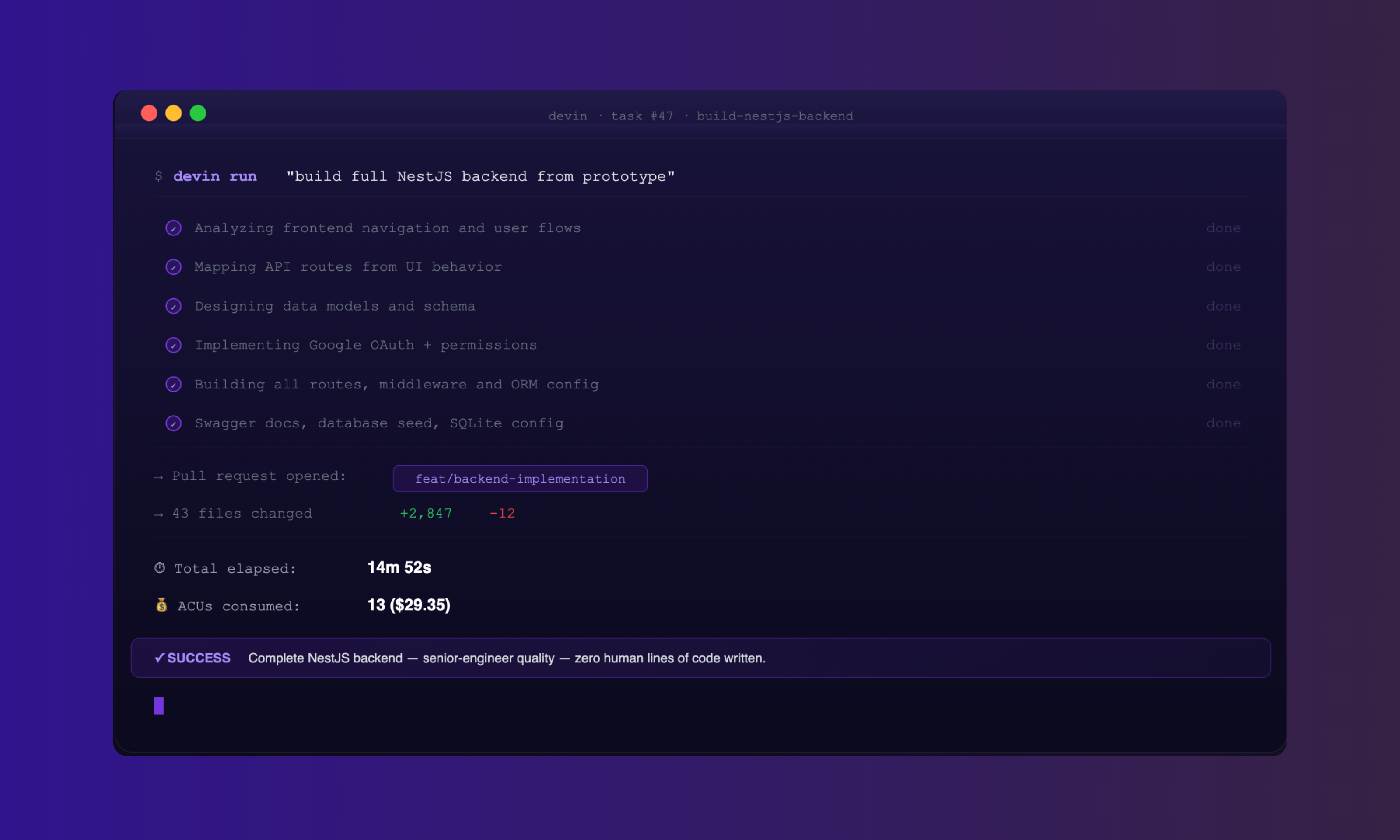Click the dollar prompt before devin run
1400x840 pixels.
click(158, 176)
